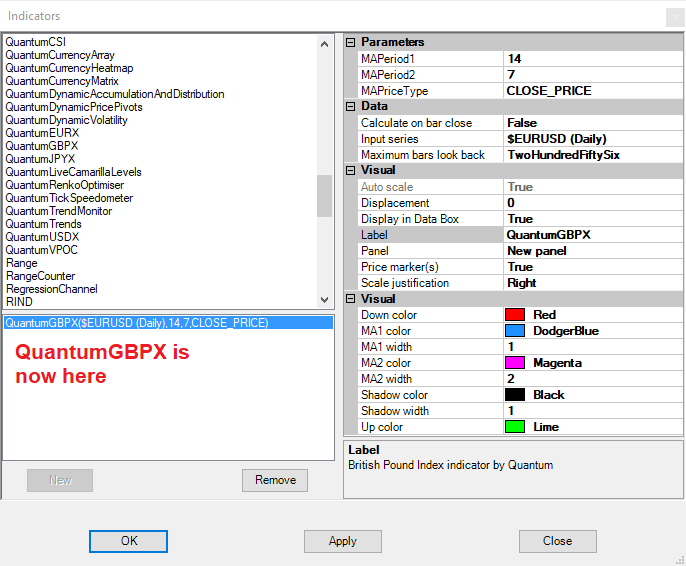Select QuantumGBPX in the upper list
686x566 pixels.
click(x=42, y=146)
